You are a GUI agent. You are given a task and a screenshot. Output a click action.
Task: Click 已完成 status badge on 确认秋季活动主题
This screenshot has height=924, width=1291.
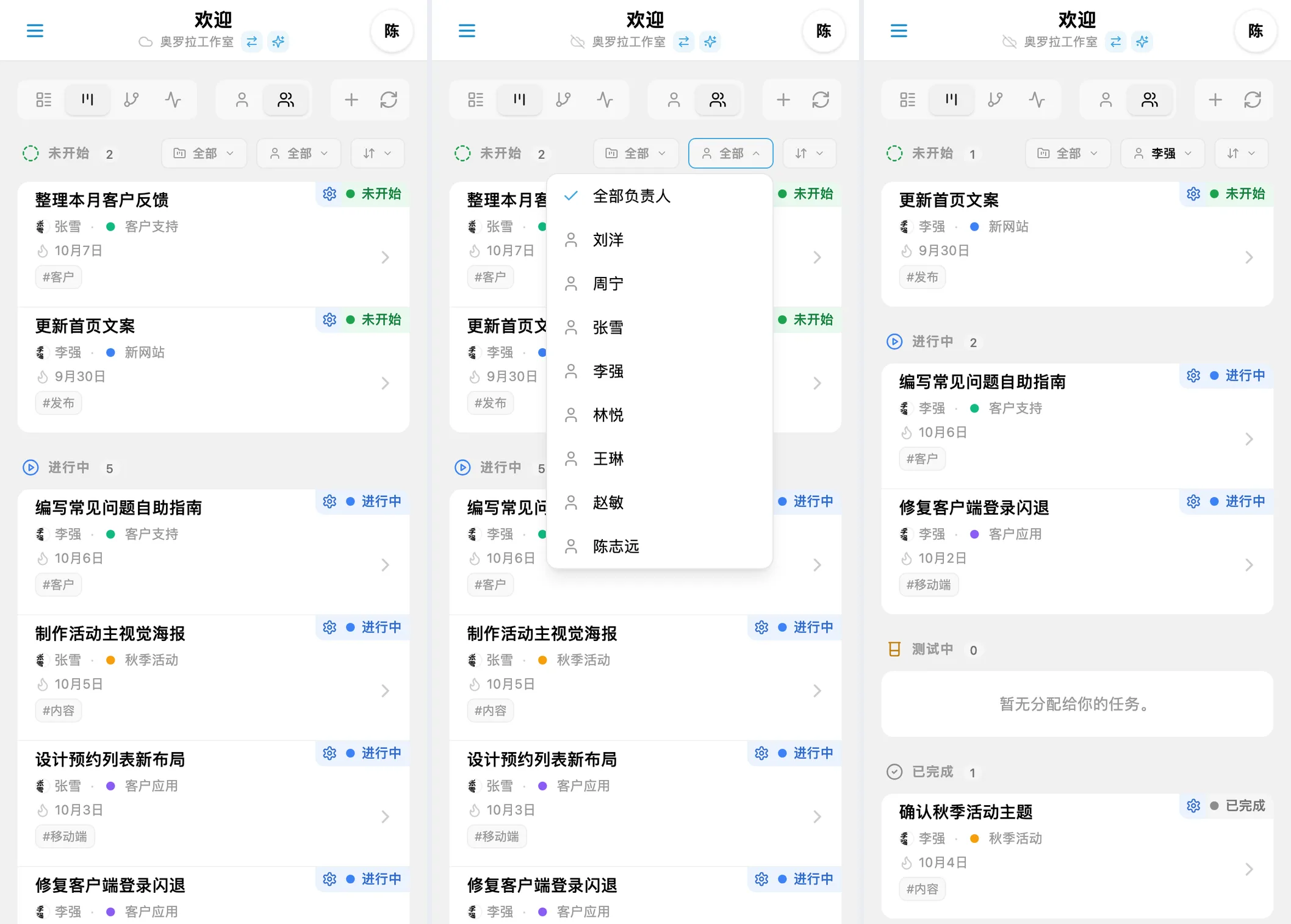click(1239, 806)
